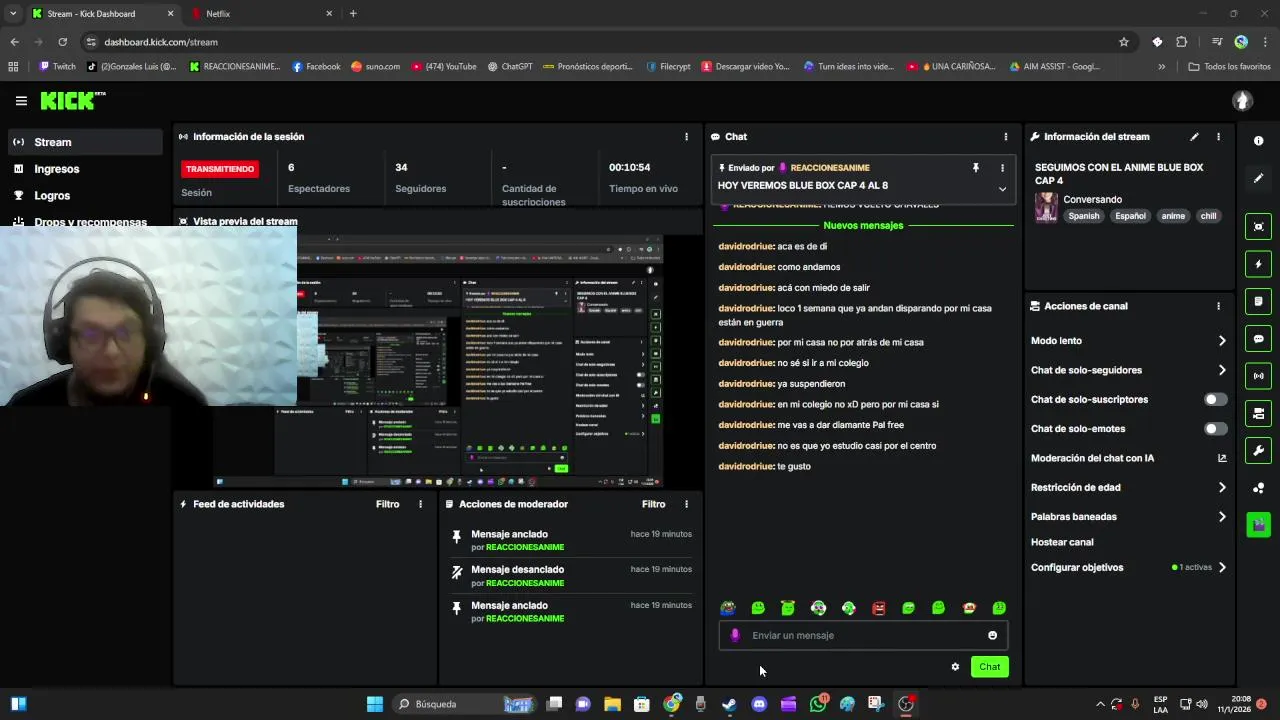Toggle Chat de solo-suscriptores switch
Screen dimensions: 1280x720
tap(1214, 399)
